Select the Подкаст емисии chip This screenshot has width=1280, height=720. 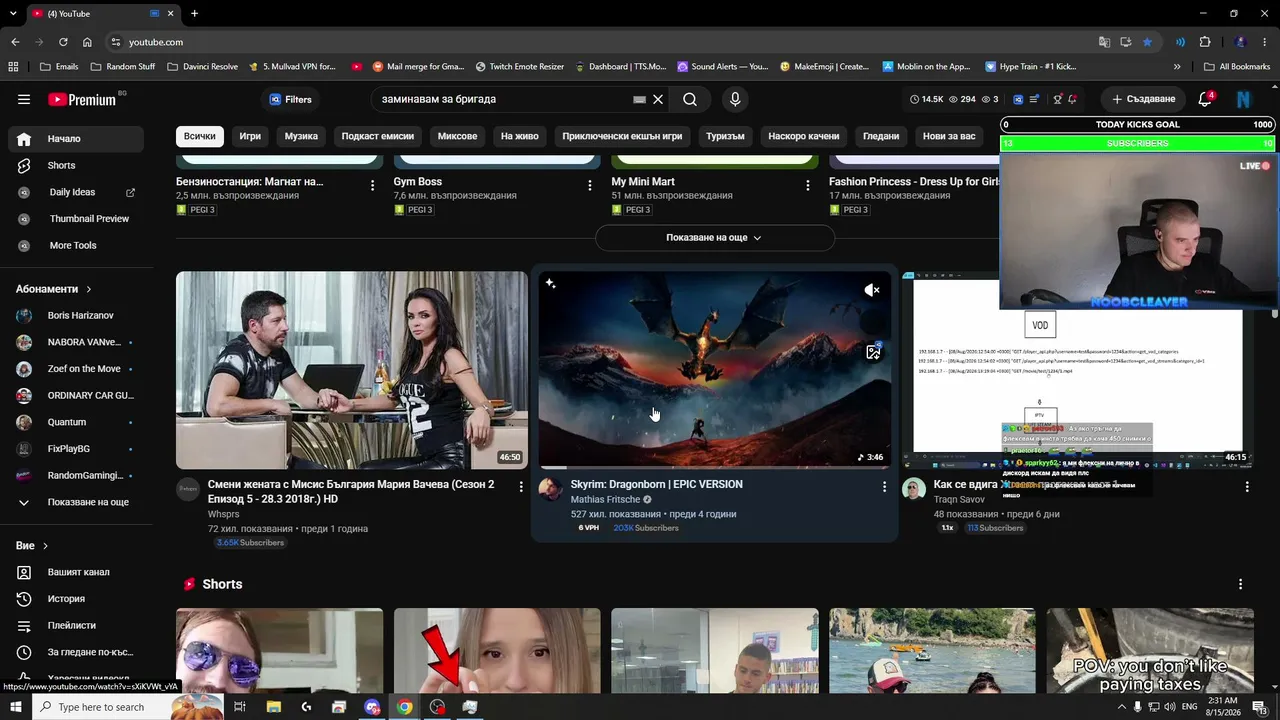pos(378,136)
